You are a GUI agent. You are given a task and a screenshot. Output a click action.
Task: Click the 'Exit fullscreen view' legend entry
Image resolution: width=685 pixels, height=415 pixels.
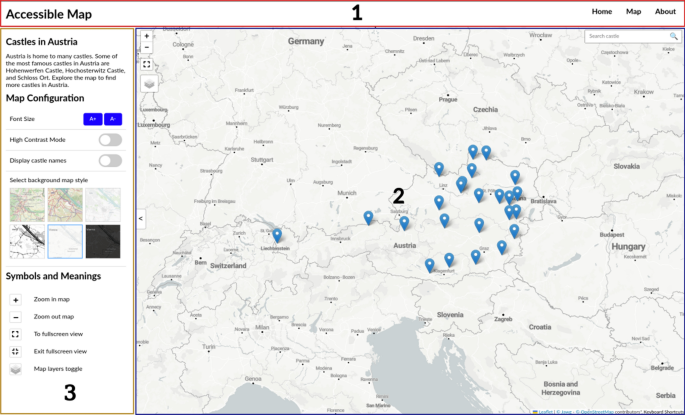(x=60, y=351)
